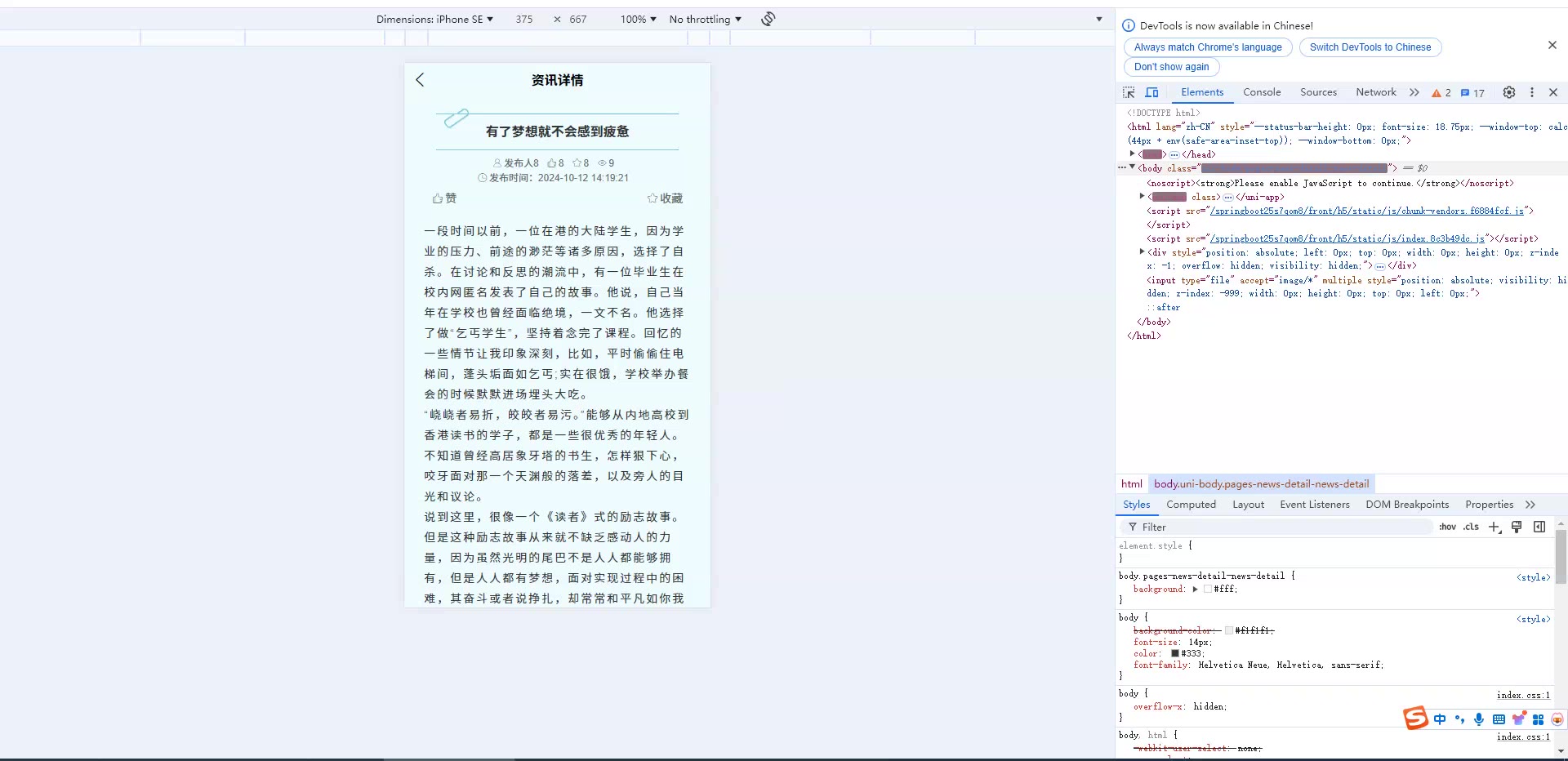Image resolution: width=1568 pixels, height=761 pixels.
Task: Open DevTools settings gear
Action: 1509,92
